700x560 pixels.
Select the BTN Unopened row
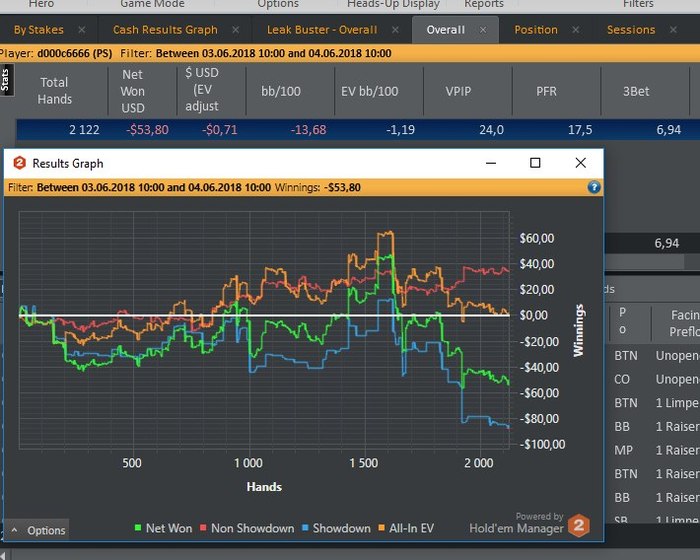pos(655,355)
